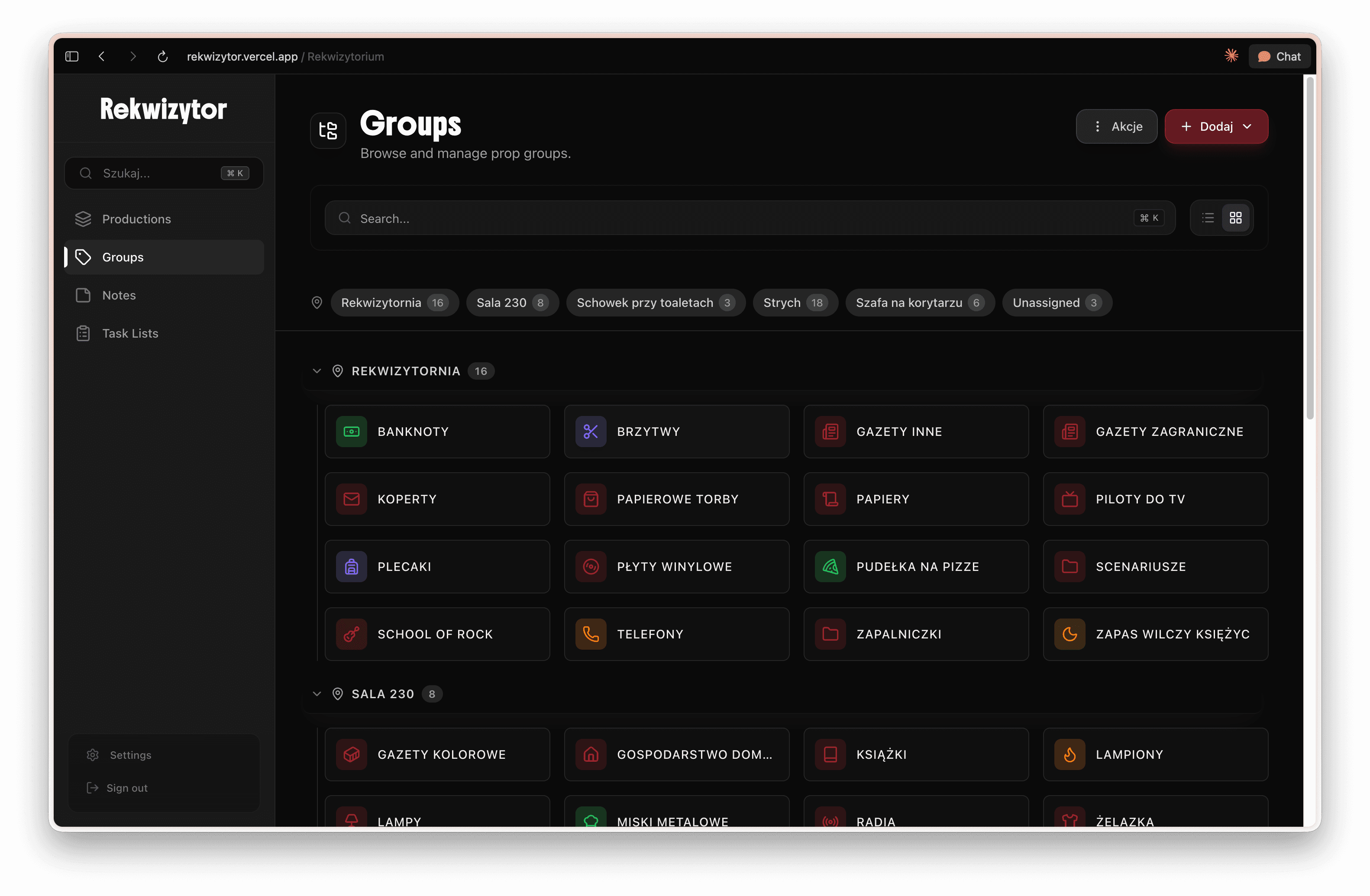1370x896 pixels.
Task: Click the LAMPIONY flame icon
Action: (1070, 754)
